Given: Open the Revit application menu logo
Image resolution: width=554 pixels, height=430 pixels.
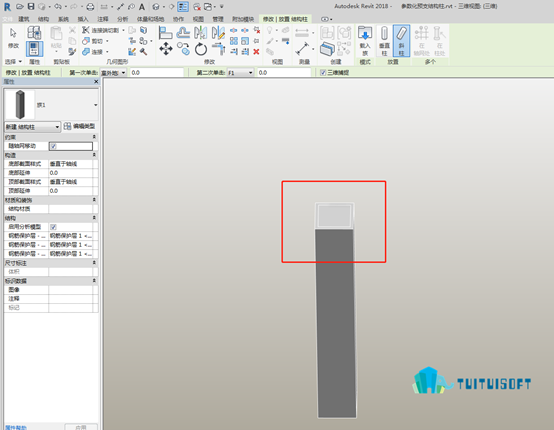Looking at the screenshot, I should pyautogui.click(x=7, y=7).
